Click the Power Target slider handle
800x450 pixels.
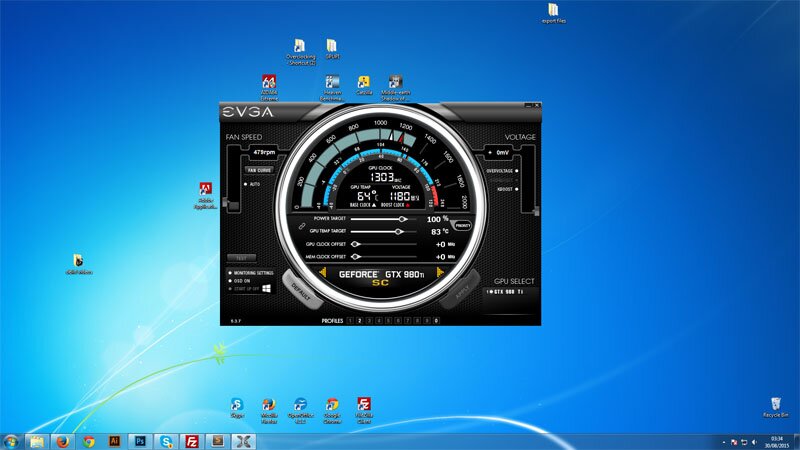coord(403,219)
